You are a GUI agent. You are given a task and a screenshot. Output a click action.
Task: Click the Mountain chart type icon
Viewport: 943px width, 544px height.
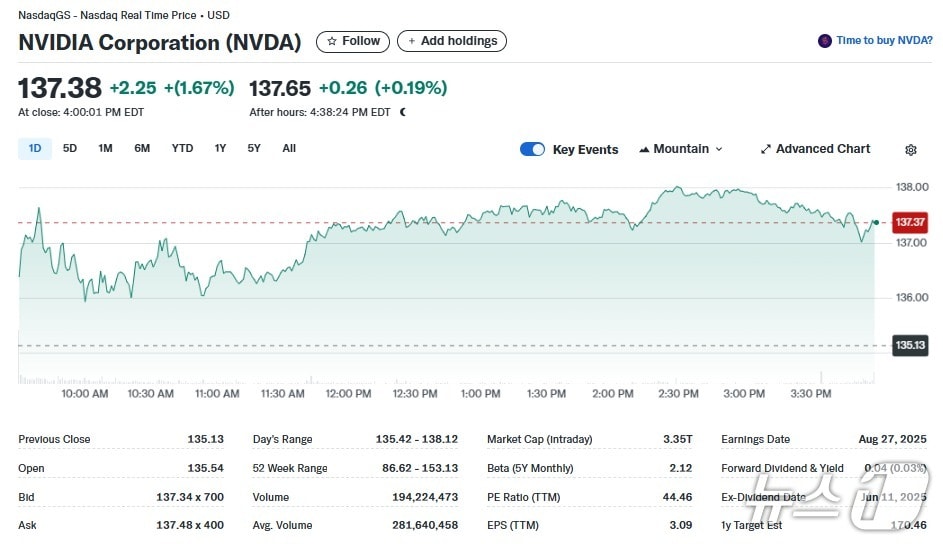tap(643, 149)
